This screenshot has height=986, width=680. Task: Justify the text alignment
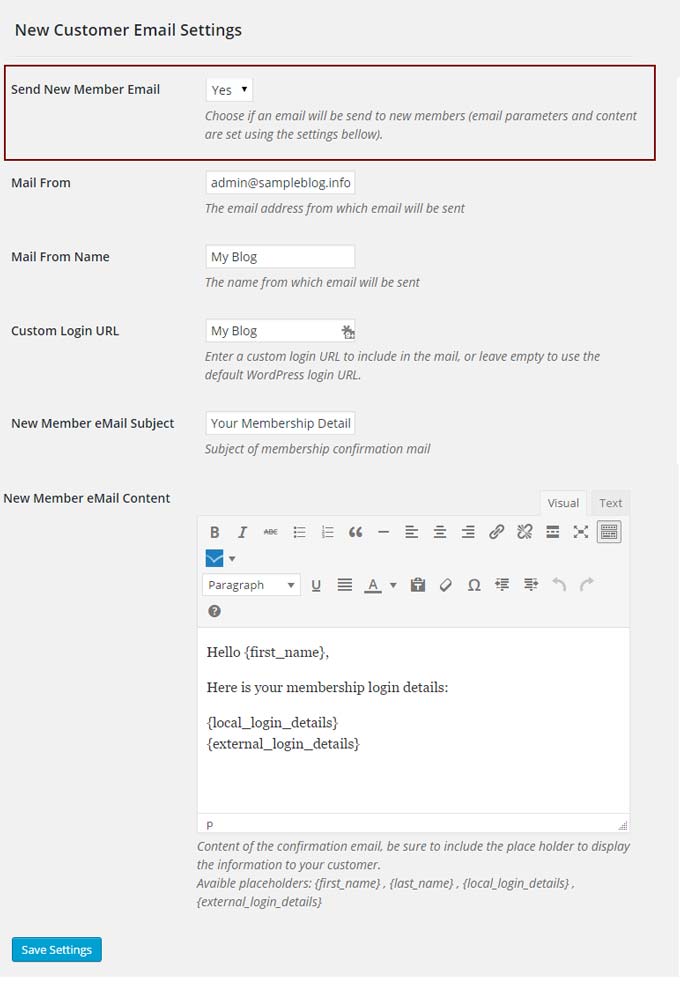tap(345, 585)
